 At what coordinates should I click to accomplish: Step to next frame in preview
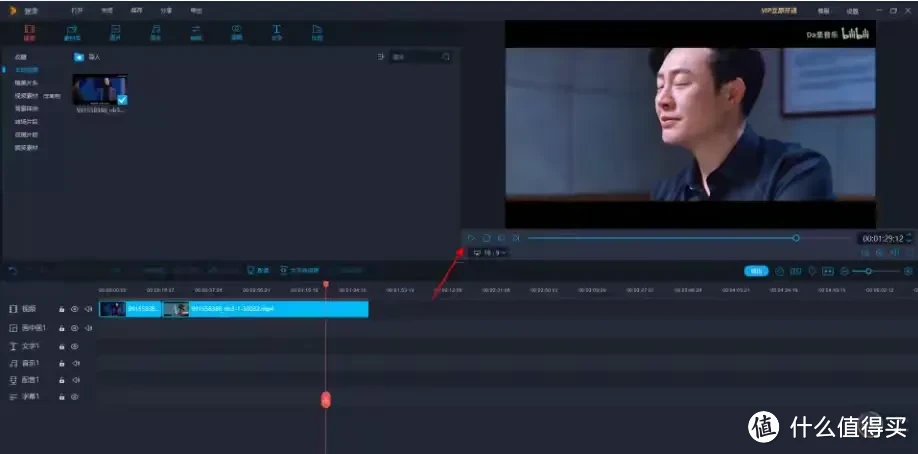tap(516, 238)
